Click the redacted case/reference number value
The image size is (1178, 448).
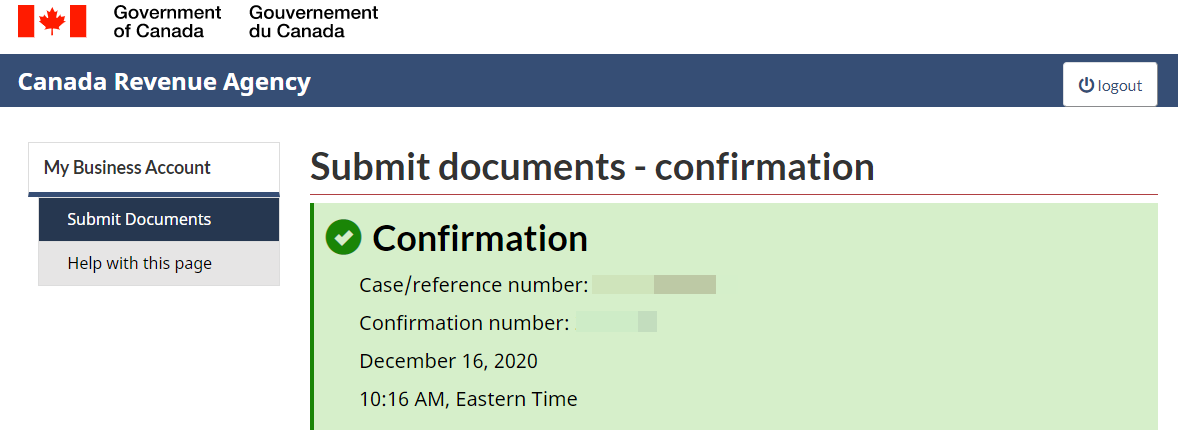tap(654, 285)
